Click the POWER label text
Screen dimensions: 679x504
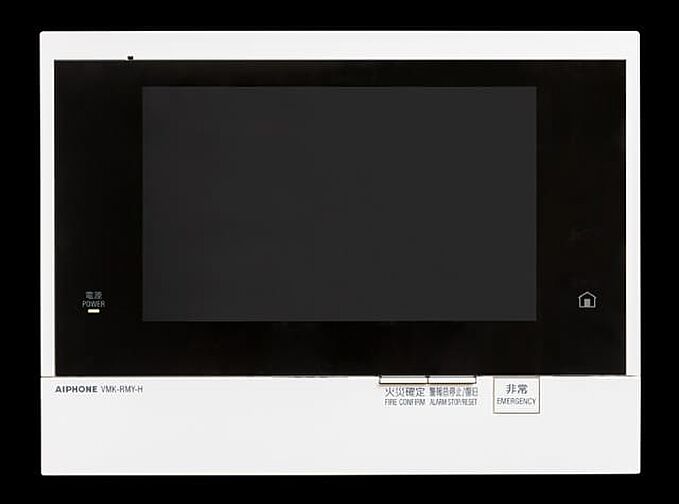coord(93,304)
